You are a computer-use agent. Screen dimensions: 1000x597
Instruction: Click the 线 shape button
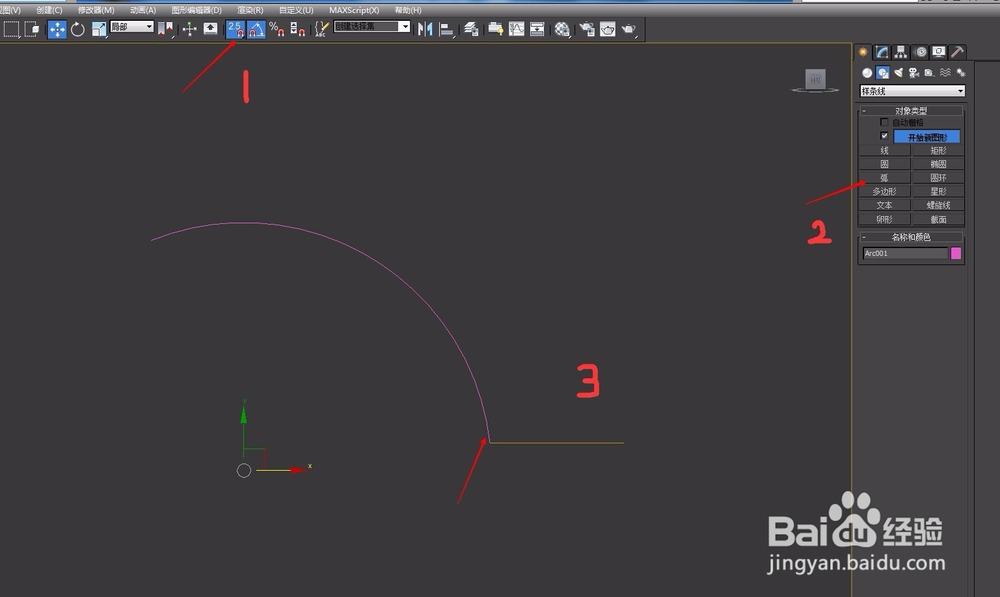click(885, 151)
